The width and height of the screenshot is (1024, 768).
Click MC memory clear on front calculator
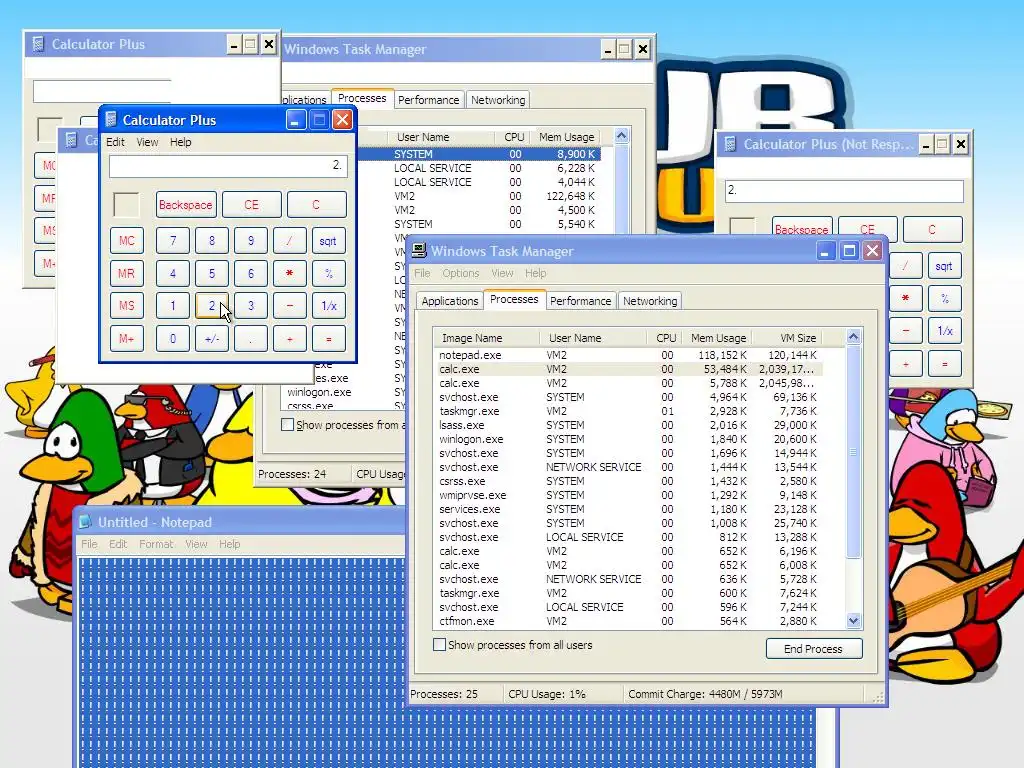[127, 240]
